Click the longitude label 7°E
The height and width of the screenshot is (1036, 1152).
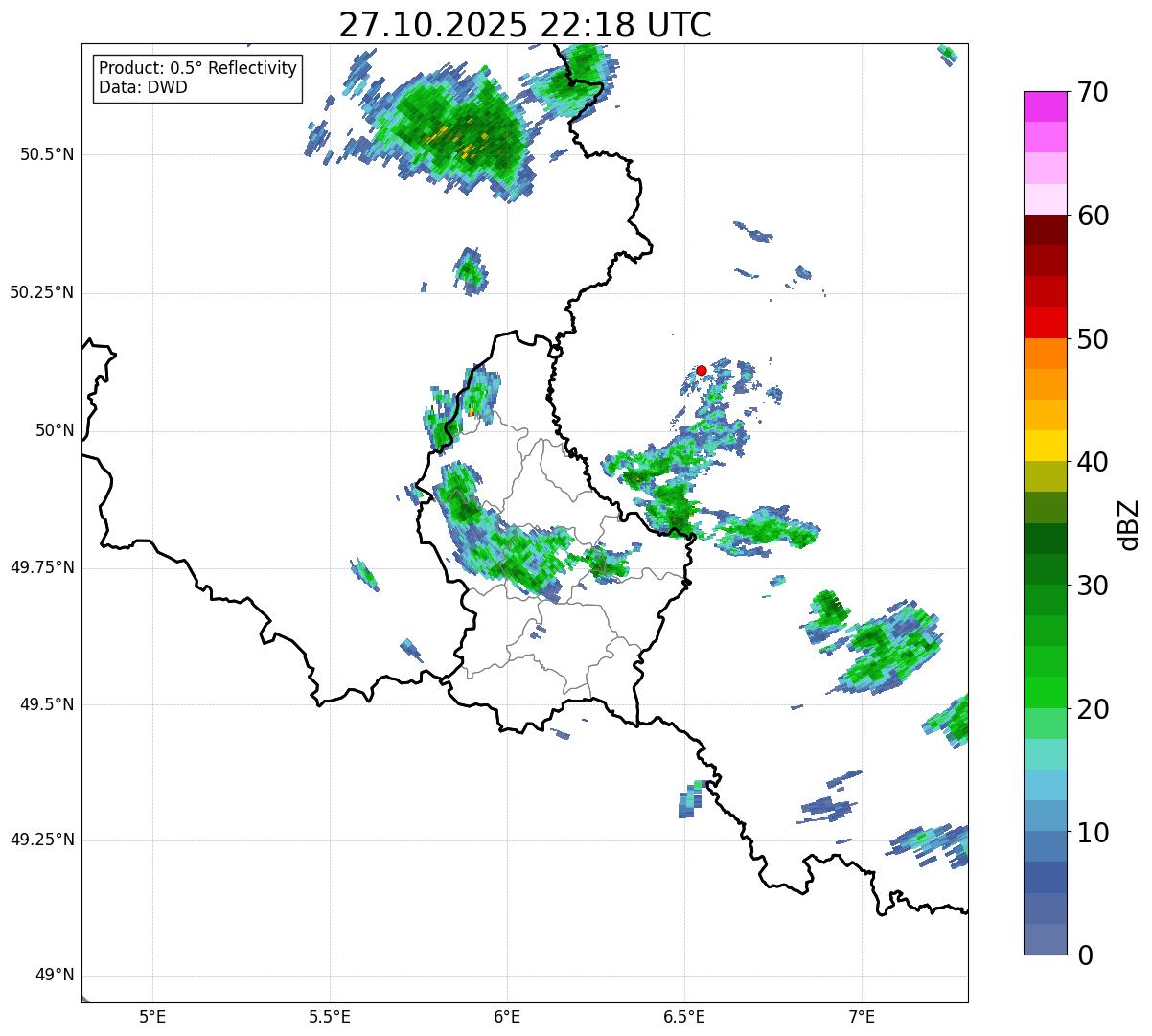pyautogui.click(x=862, y=1017)
